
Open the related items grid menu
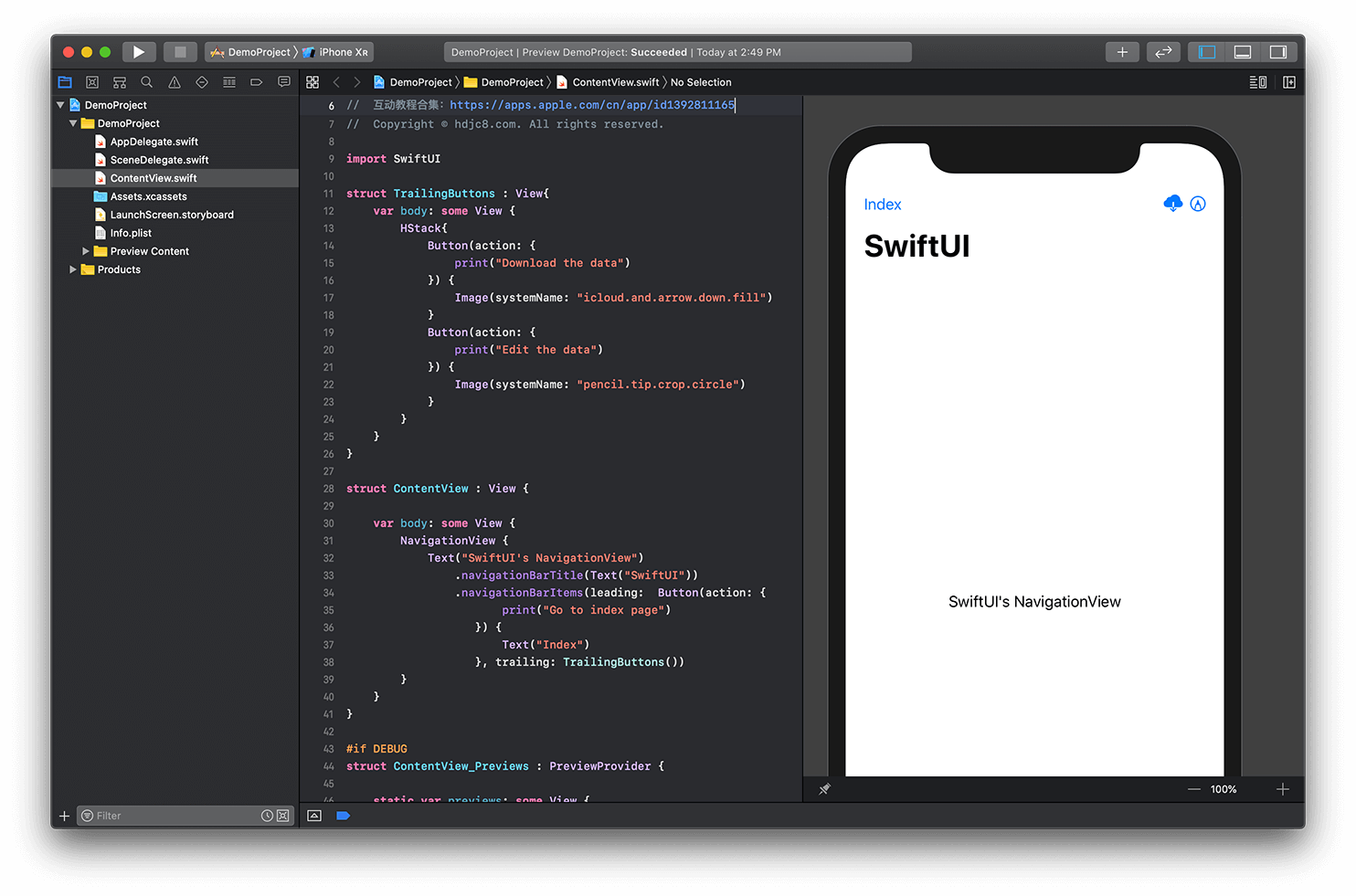313,82
